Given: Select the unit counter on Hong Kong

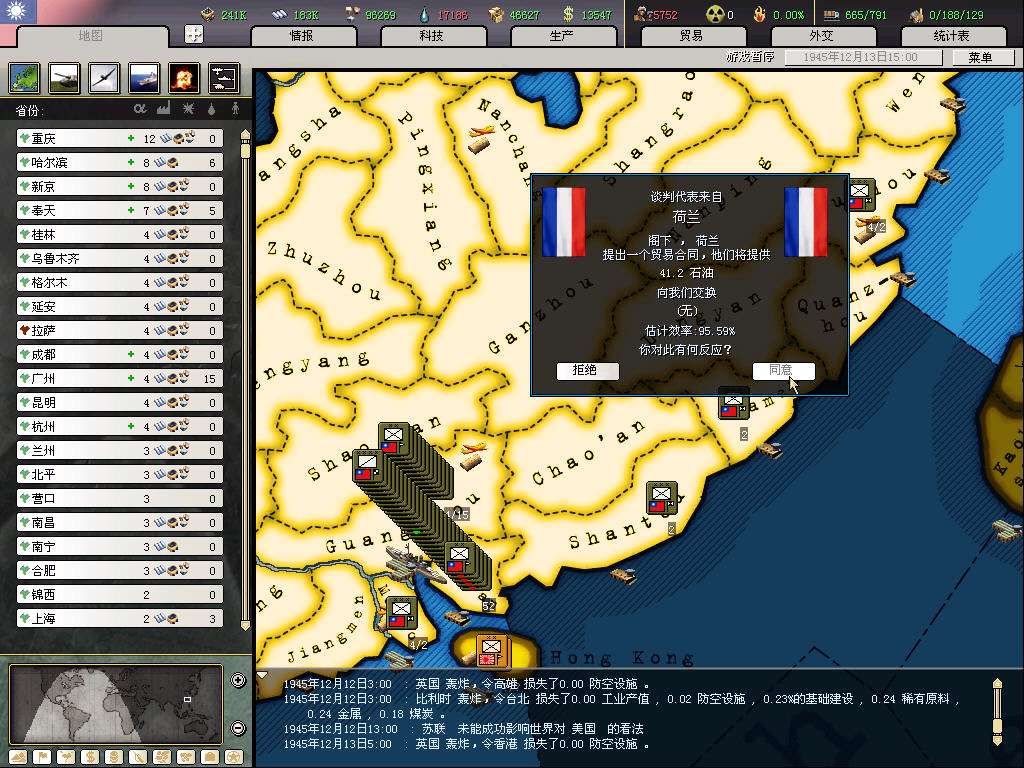Looking at the screenshot, I should pyautogui.click(x=491, y=651).
